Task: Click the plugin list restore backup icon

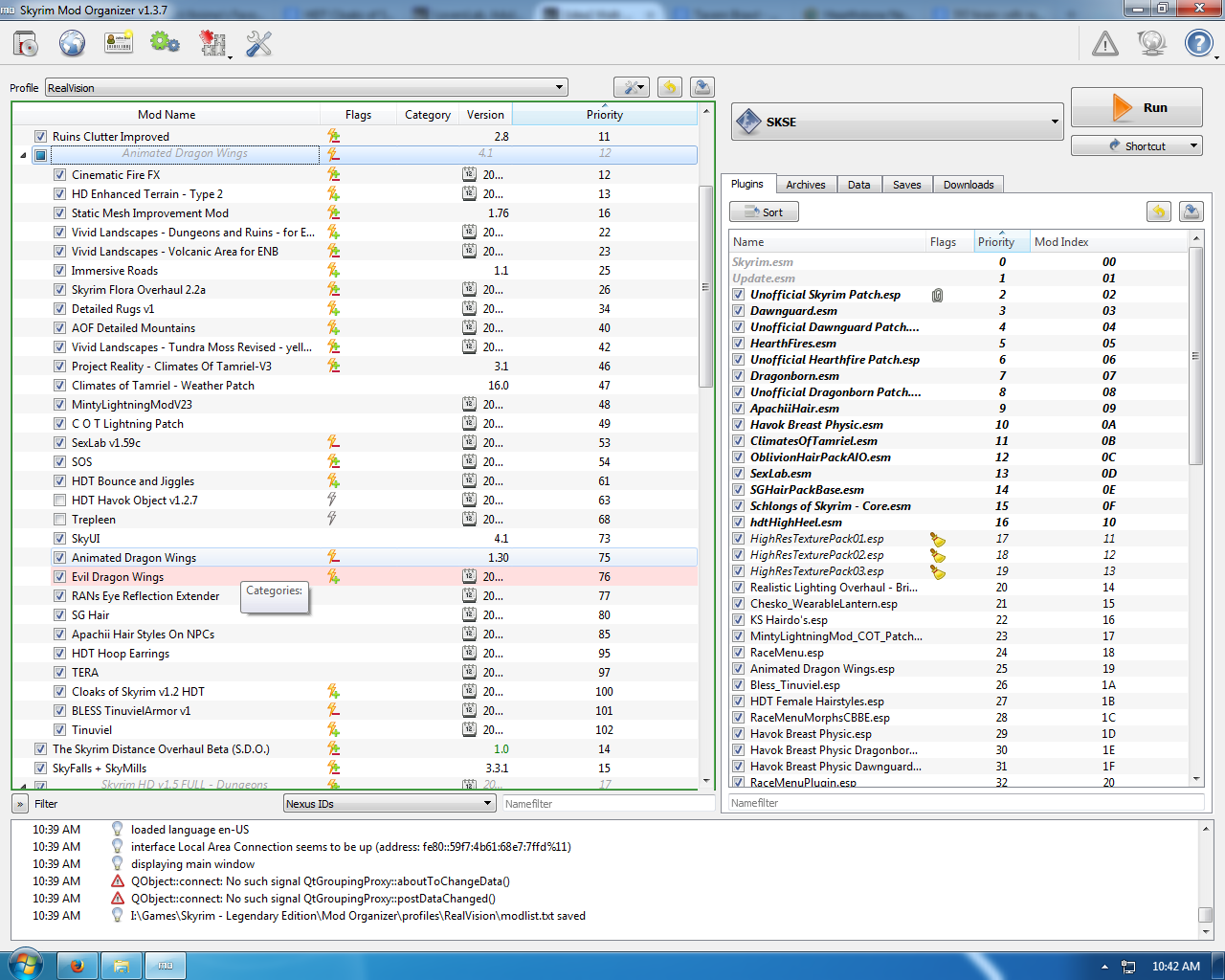Action: [1159, 212]
